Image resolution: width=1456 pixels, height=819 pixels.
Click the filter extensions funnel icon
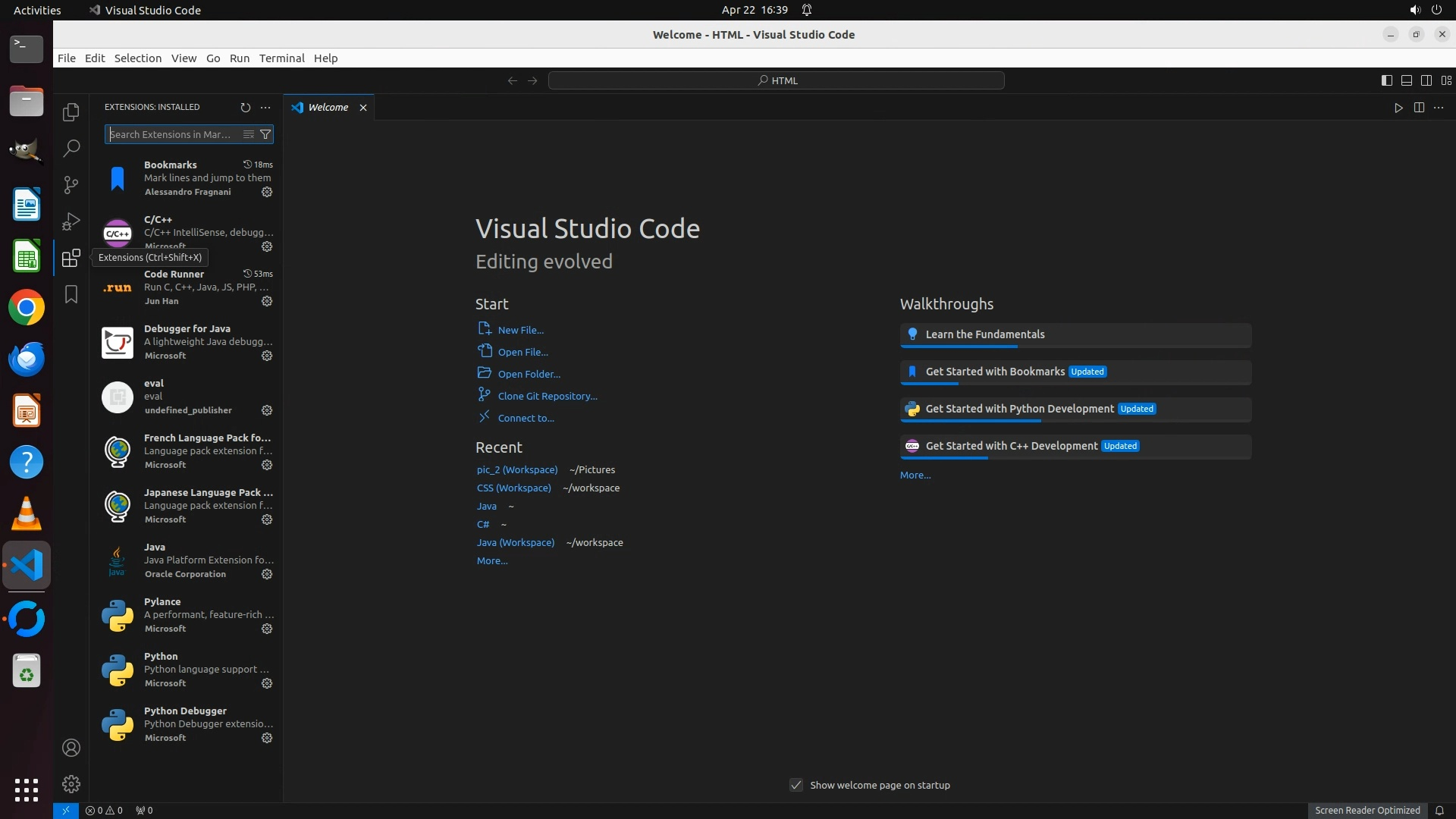pyautogui.click(x=265, y=134)
